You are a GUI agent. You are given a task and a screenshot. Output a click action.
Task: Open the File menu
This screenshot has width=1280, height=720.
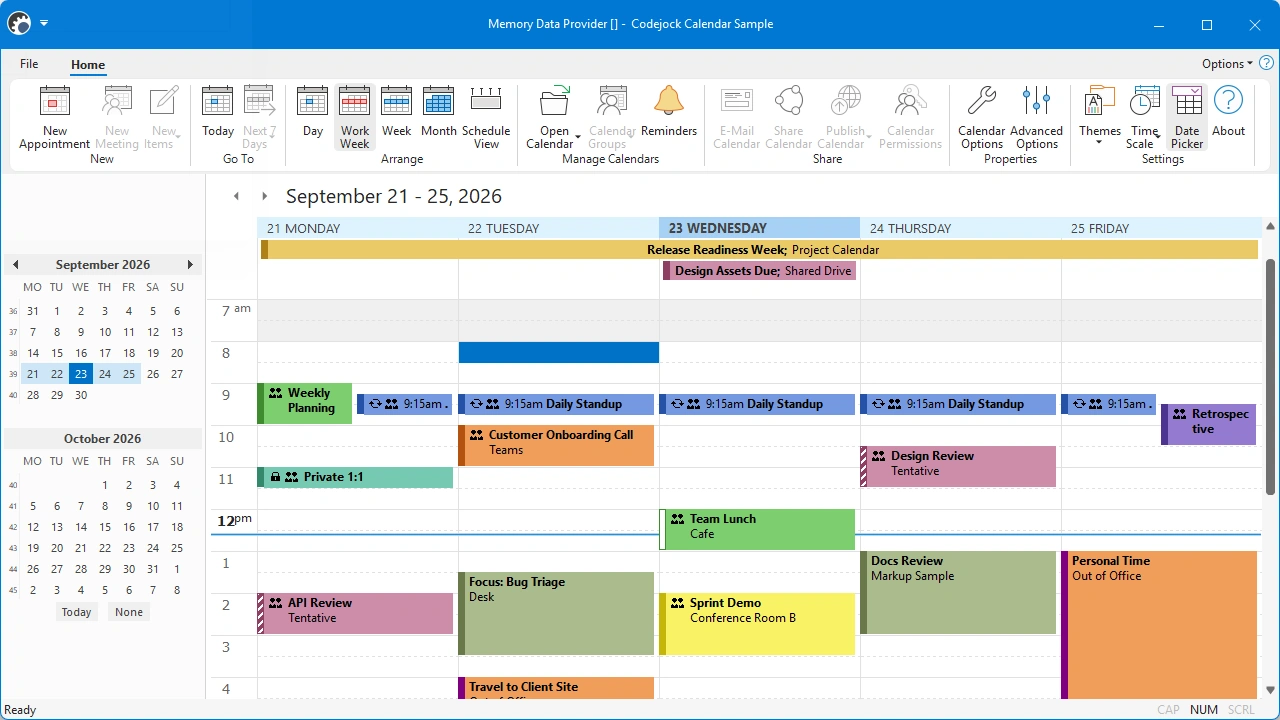[x=29, y=64]
